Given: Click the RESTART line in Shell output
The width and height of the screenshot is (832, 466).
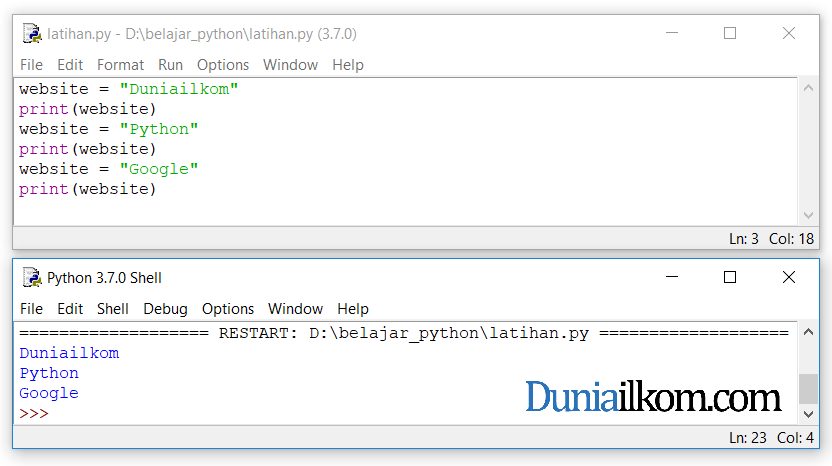Looking at the screenshot, I should [404, 333].
